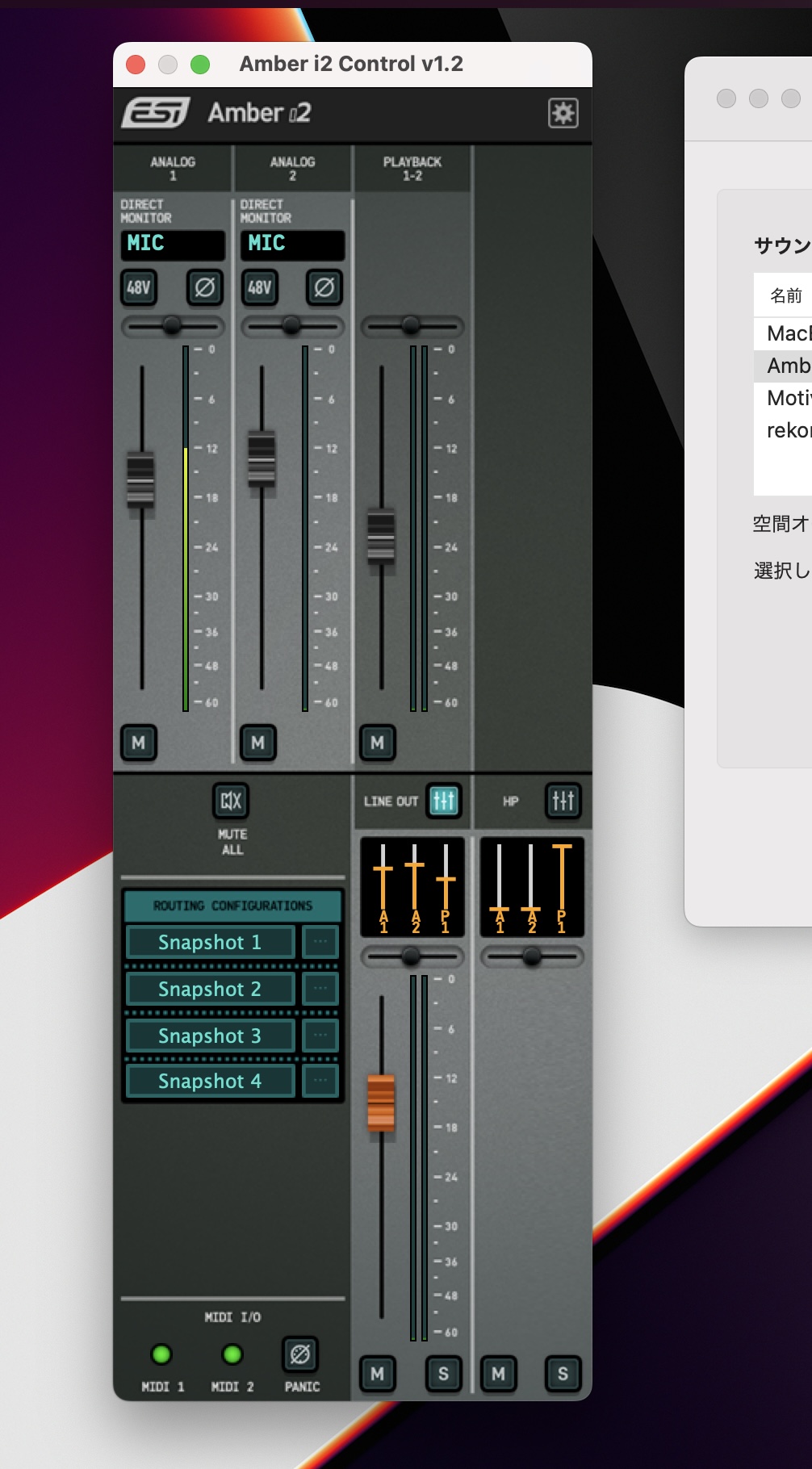The image size is (812, 1469).
Task: Select the highlighted Amb device row in sound window
Action: (x=783, y=366)
